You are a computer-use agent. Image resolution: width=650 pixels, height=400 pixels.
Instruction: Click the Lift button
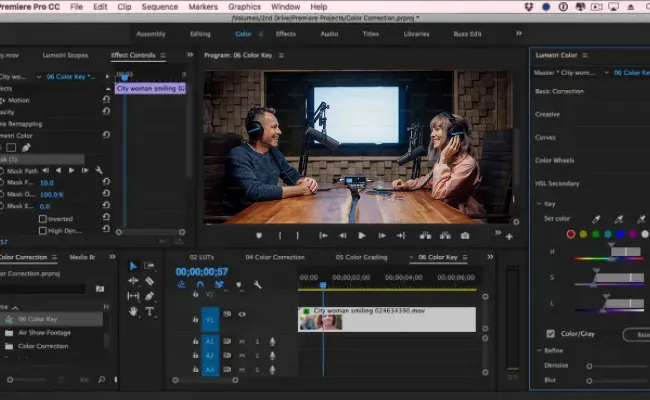pos(425,235)
